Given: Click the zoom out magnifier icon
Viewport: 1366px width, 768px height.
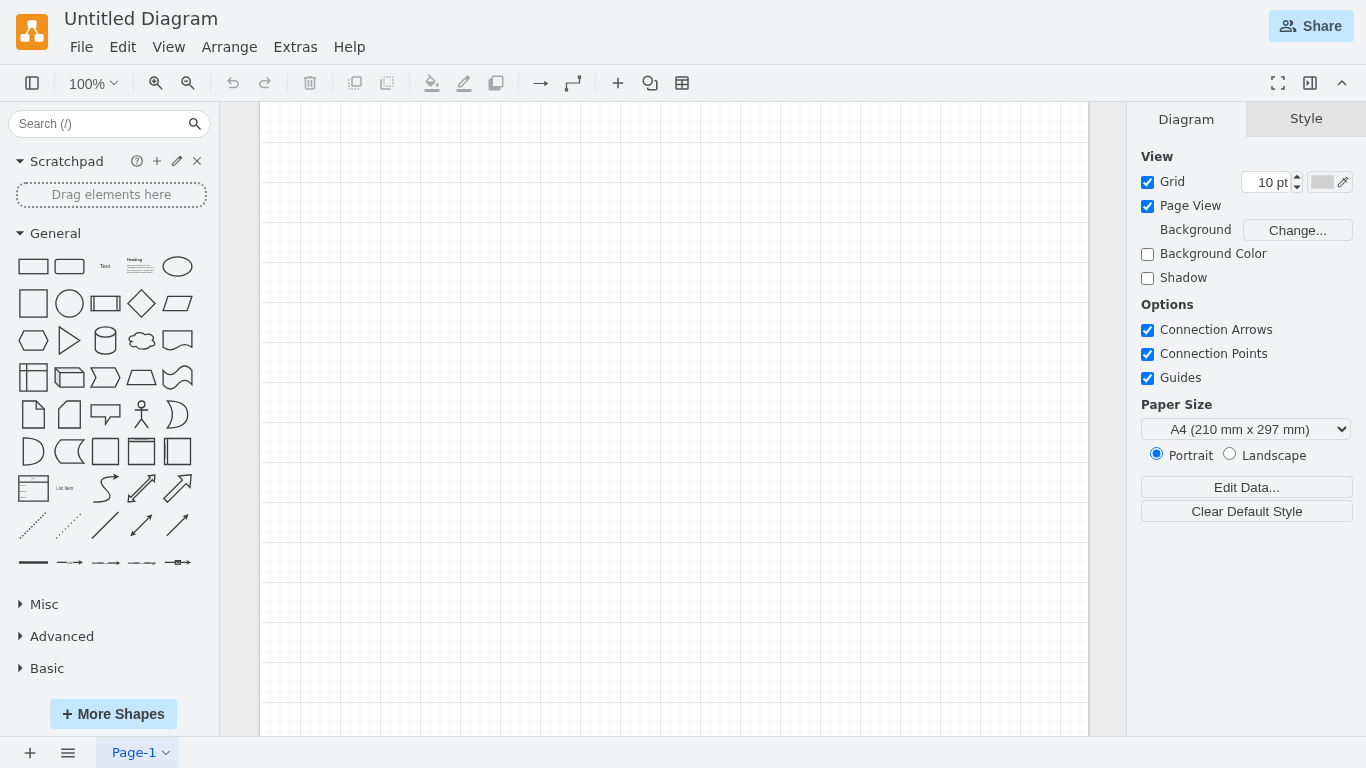Looking at the screenshot, I should (188, 83).
